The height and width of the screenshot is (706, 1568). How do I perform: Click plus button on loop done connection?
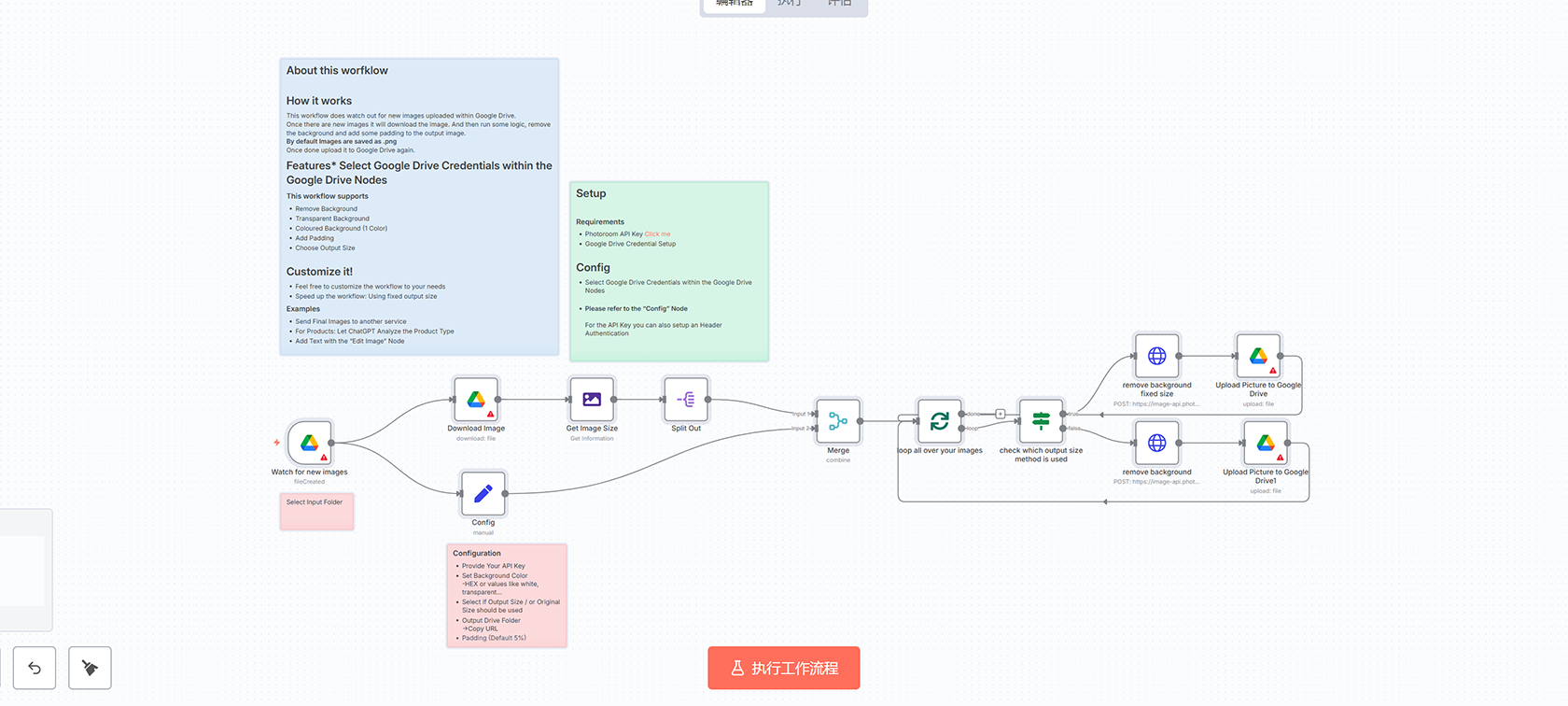1000,414
